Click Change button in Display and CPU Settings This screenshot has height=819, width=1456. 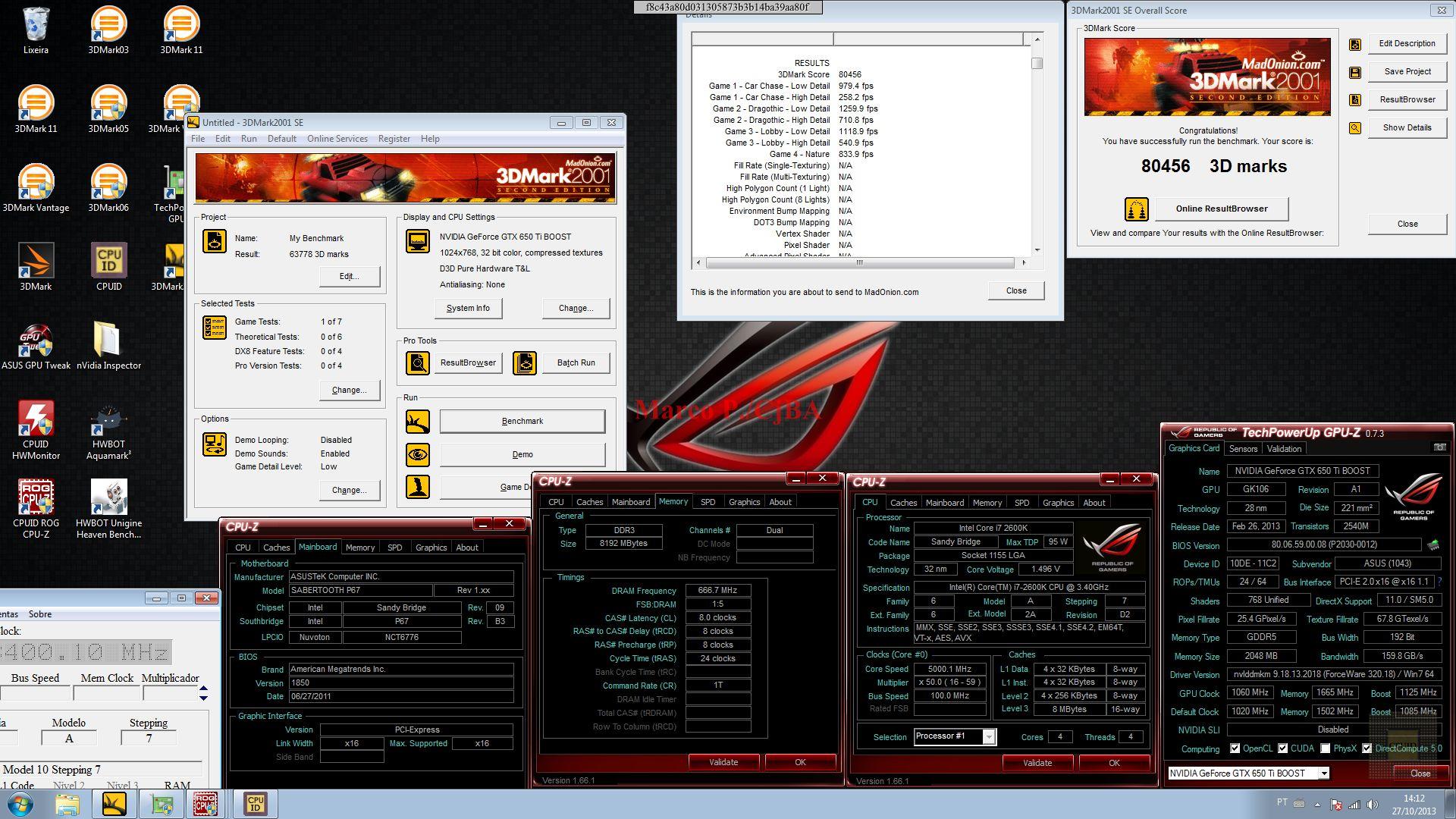pos(576,309)
